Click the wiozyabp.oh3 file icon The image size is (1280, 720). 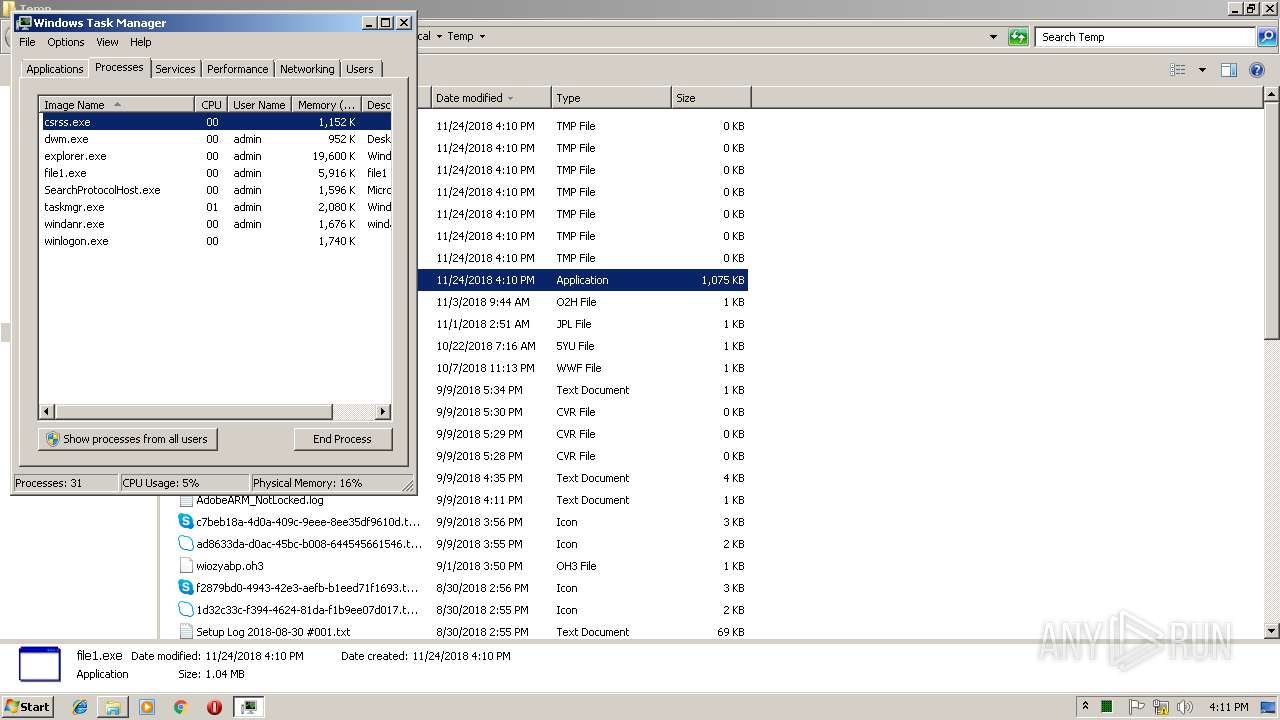[186, 566]
